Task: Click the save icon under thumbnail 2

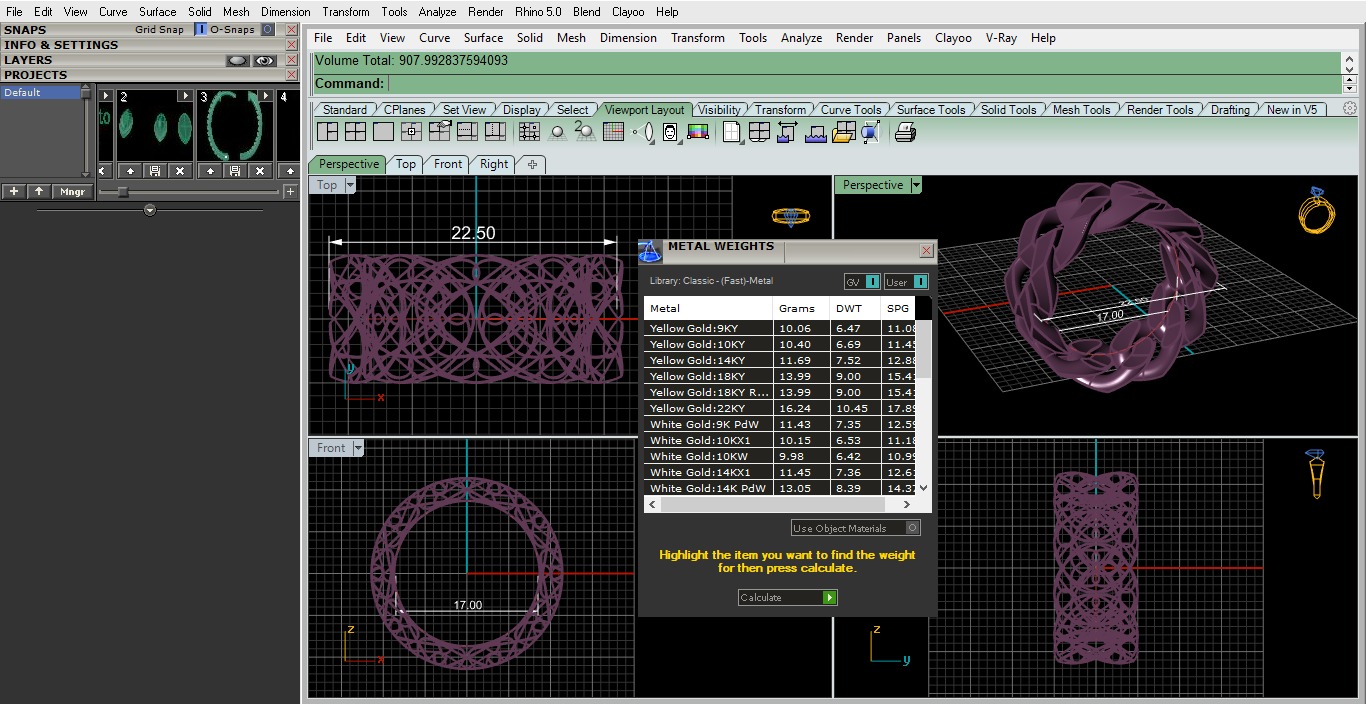Action: point(155,171)
